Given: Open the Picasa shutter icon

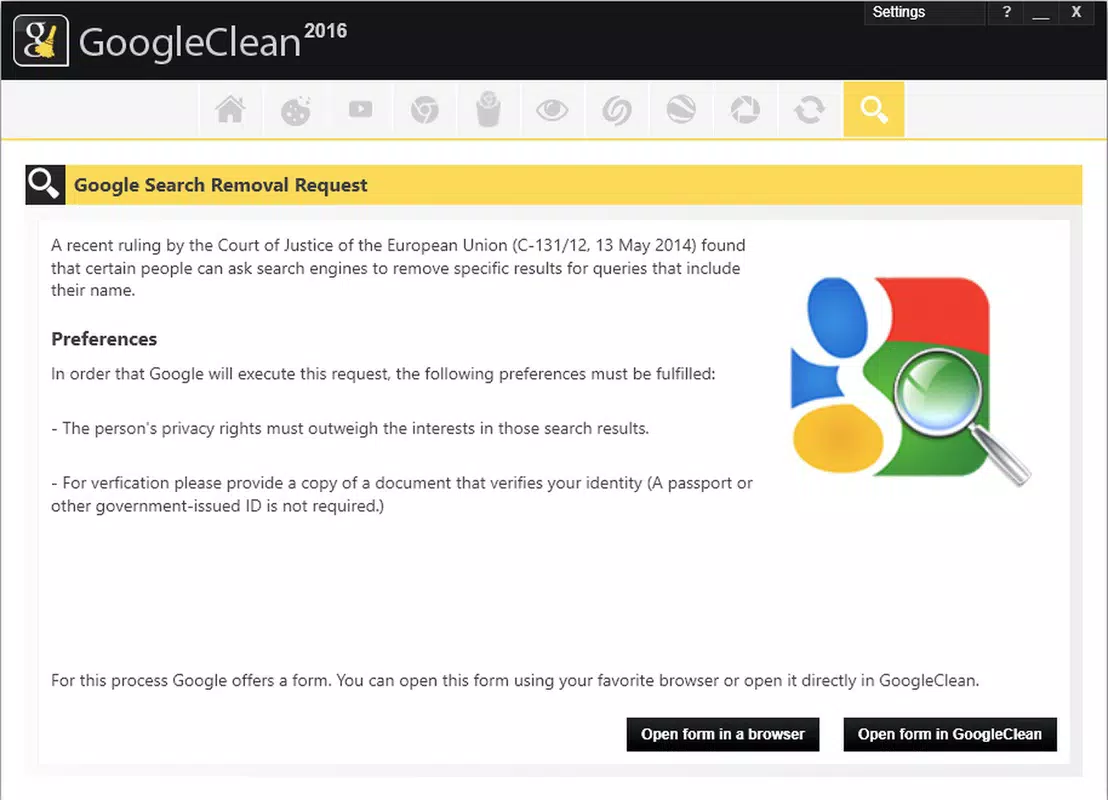Looking at the screenshot, I should point(745,110).
